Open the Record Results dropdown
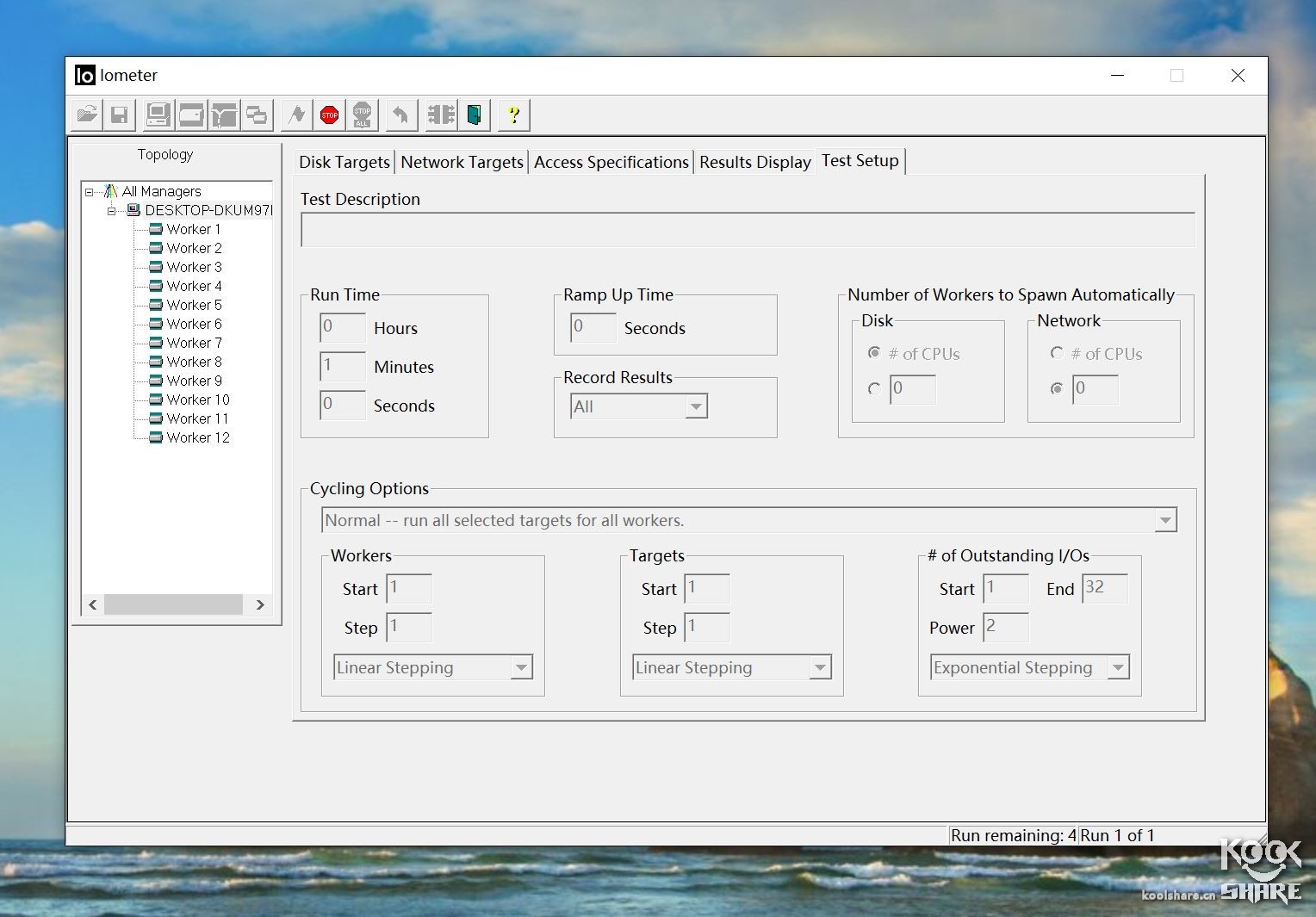This screenshot has width=1316, height=917. (696, 406)
